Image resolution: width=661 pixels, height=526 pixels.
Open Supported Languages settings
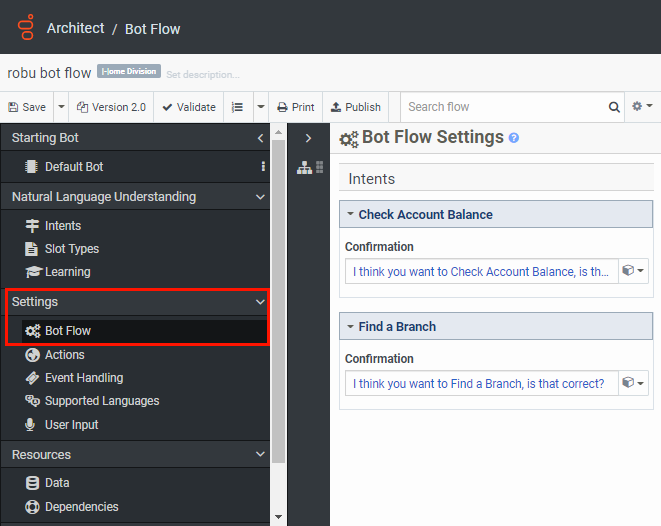(x=101, y=401)
